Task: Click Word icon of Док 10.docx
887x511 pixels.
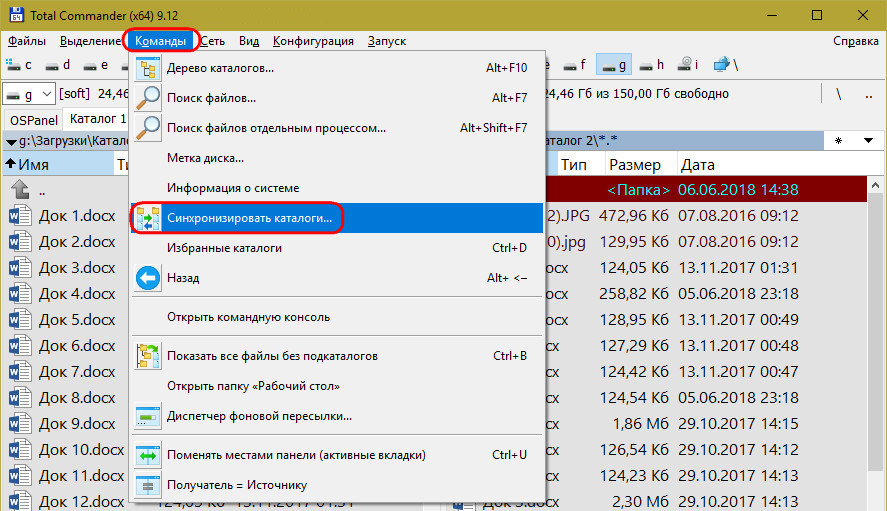Action: (20, 449)
